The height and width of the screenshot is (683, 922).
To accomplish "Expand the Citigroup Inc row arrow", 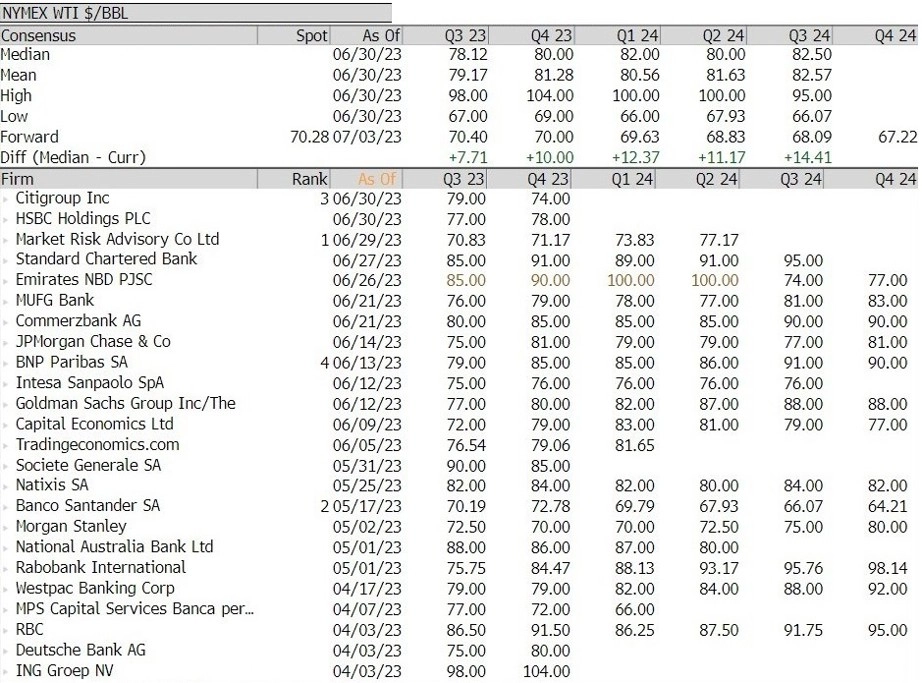I will [6, 199].
